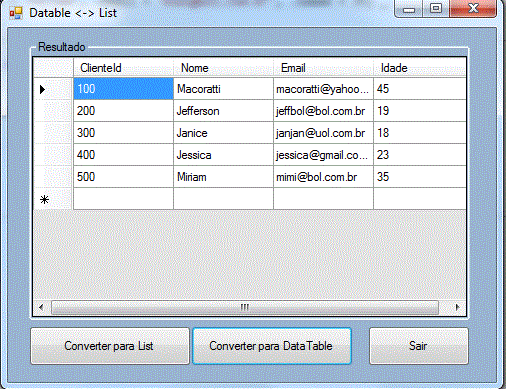Viewport: 506px width, 389px height.
Task: Close the Datable <-> List window
Action: click(473, 9)
